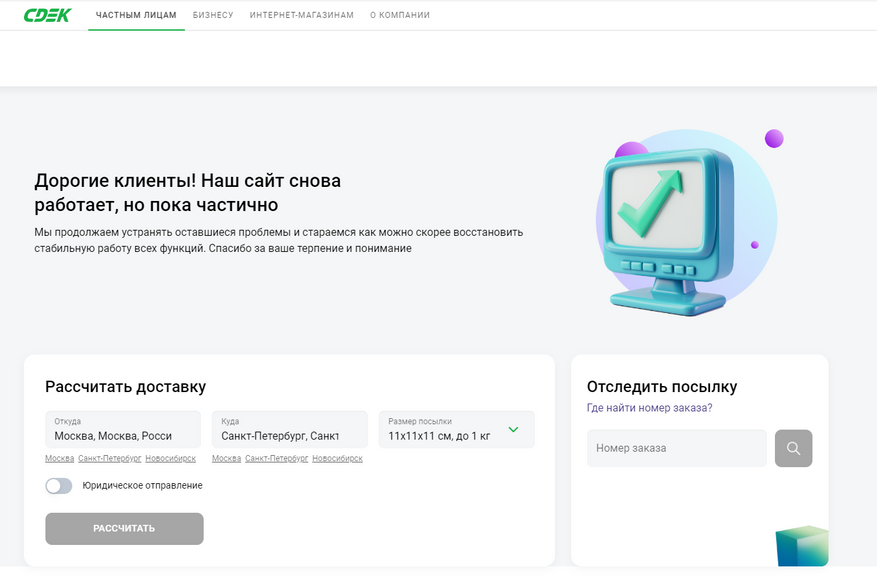Click the CDEK logo

pyautogui.click(x=48, y=15)
